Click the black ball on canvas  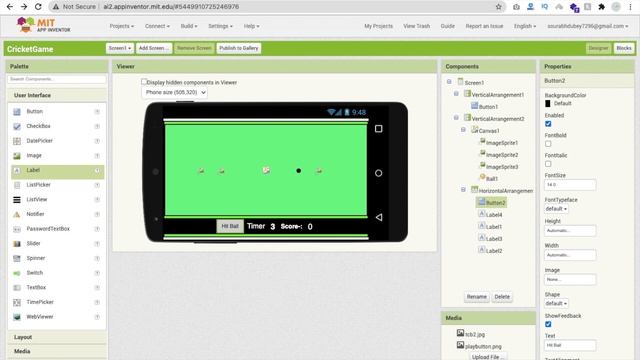298,171
